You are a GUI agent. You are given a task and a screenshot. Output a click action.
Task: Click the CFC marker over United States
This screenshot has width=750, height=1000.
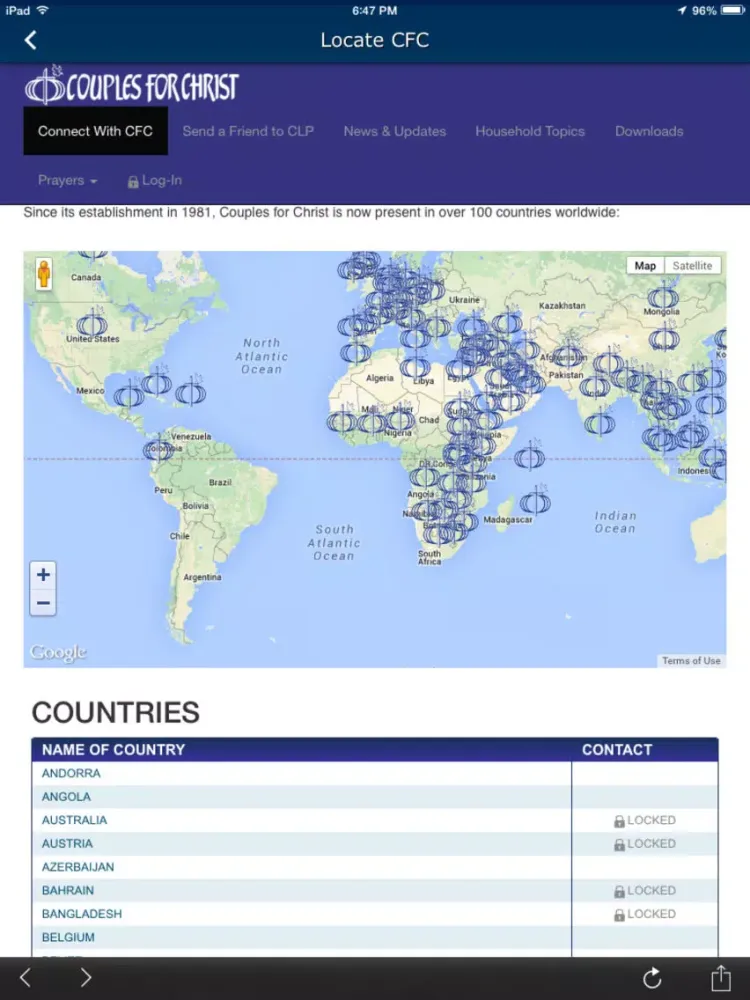pyautogui.click(x=92, y=324)
